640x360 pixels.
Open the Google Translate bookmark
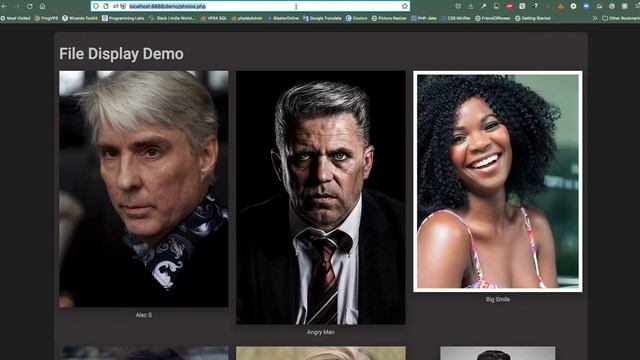322,18
